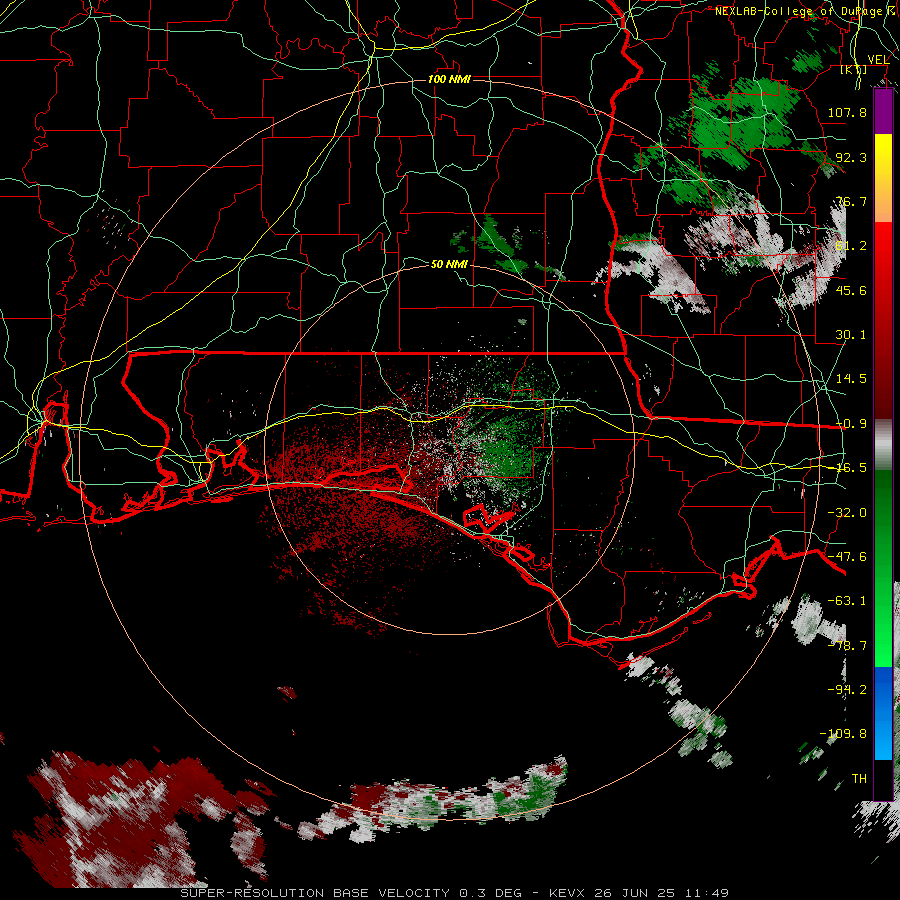Click the NEXLAB-College of DuPage credit text

tap(806, 11)
